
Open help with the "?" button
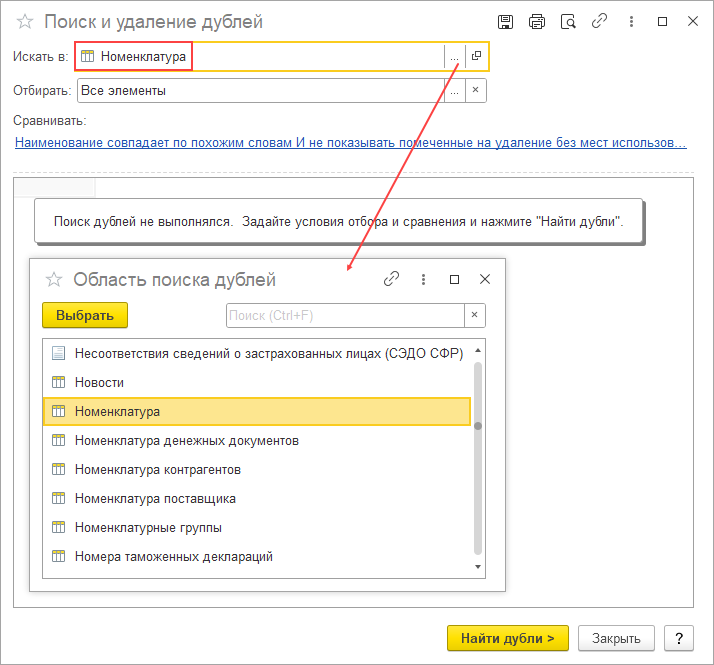(x=678, y=638)
